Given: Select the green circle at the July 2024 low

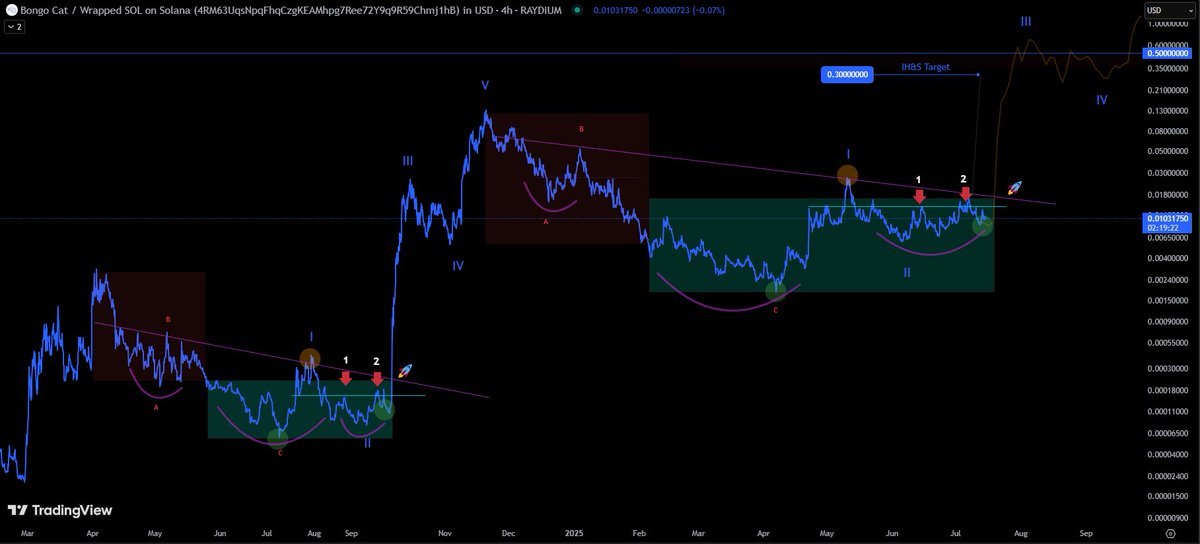Looking at the screenshot, I should tap(278, 438).
